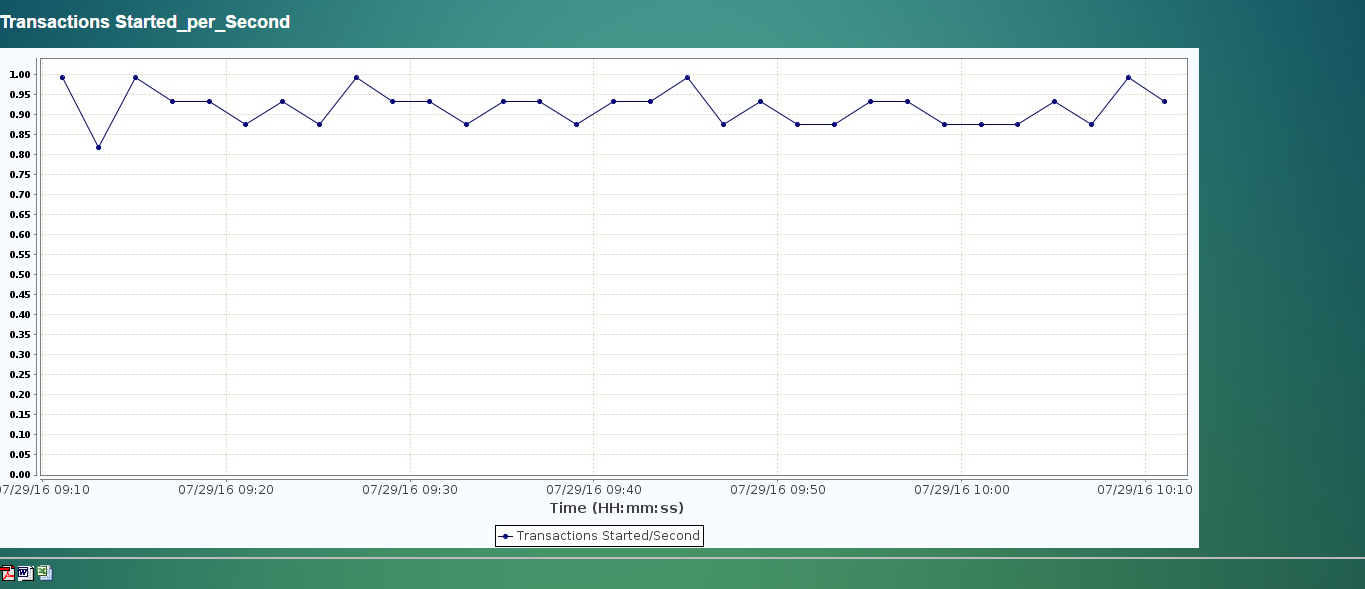Viewport: 1365px width, 589px height.
Task: Click the y-axis value 0.25
Action: [x=19, y=375]
